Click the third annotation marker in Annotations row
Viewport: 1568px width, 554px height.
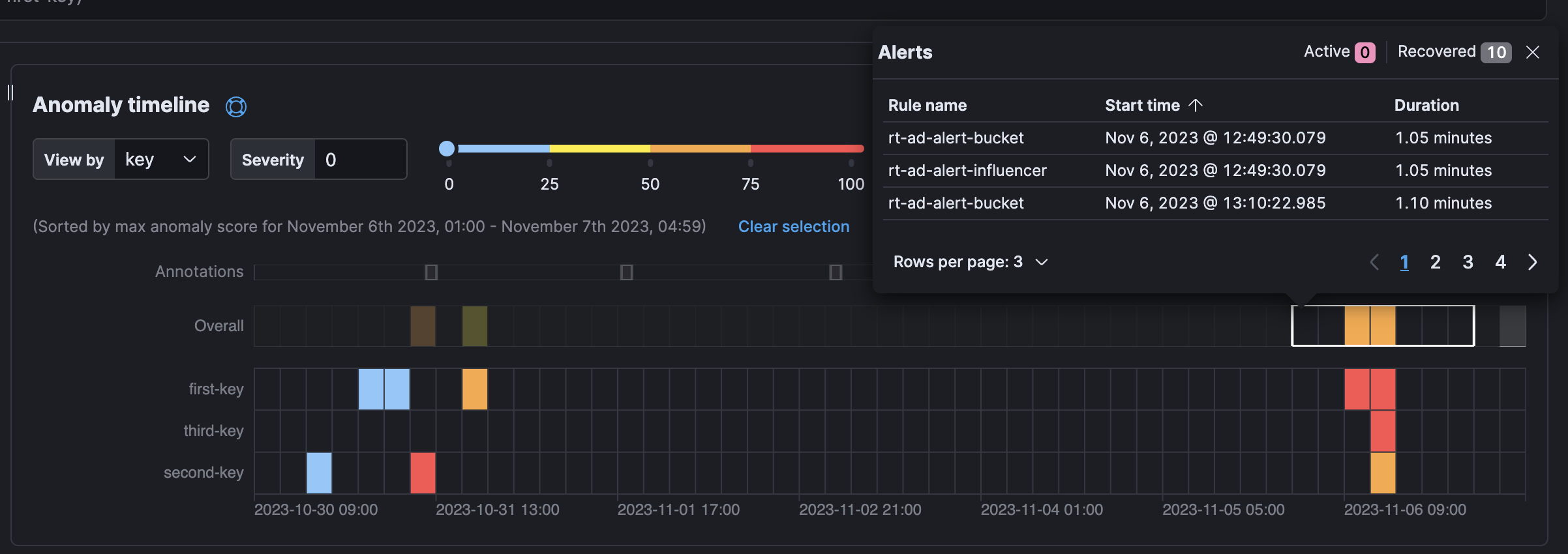tap(836, 272)
